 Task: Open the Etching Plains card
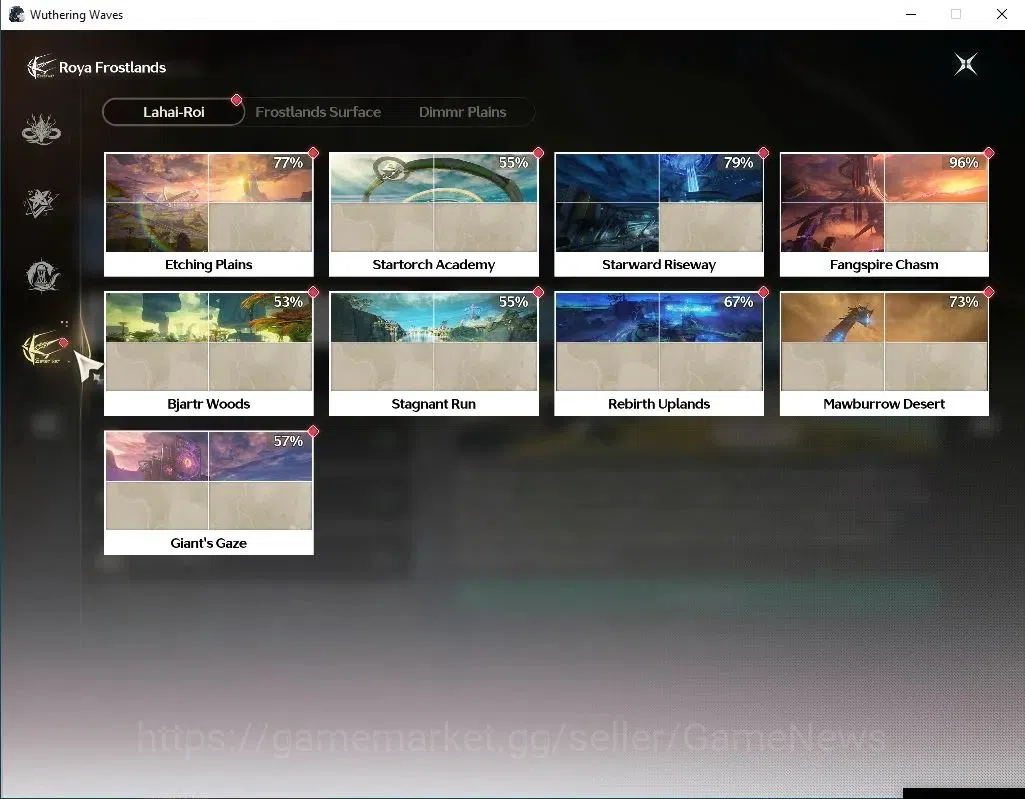[x=209, y=214]
